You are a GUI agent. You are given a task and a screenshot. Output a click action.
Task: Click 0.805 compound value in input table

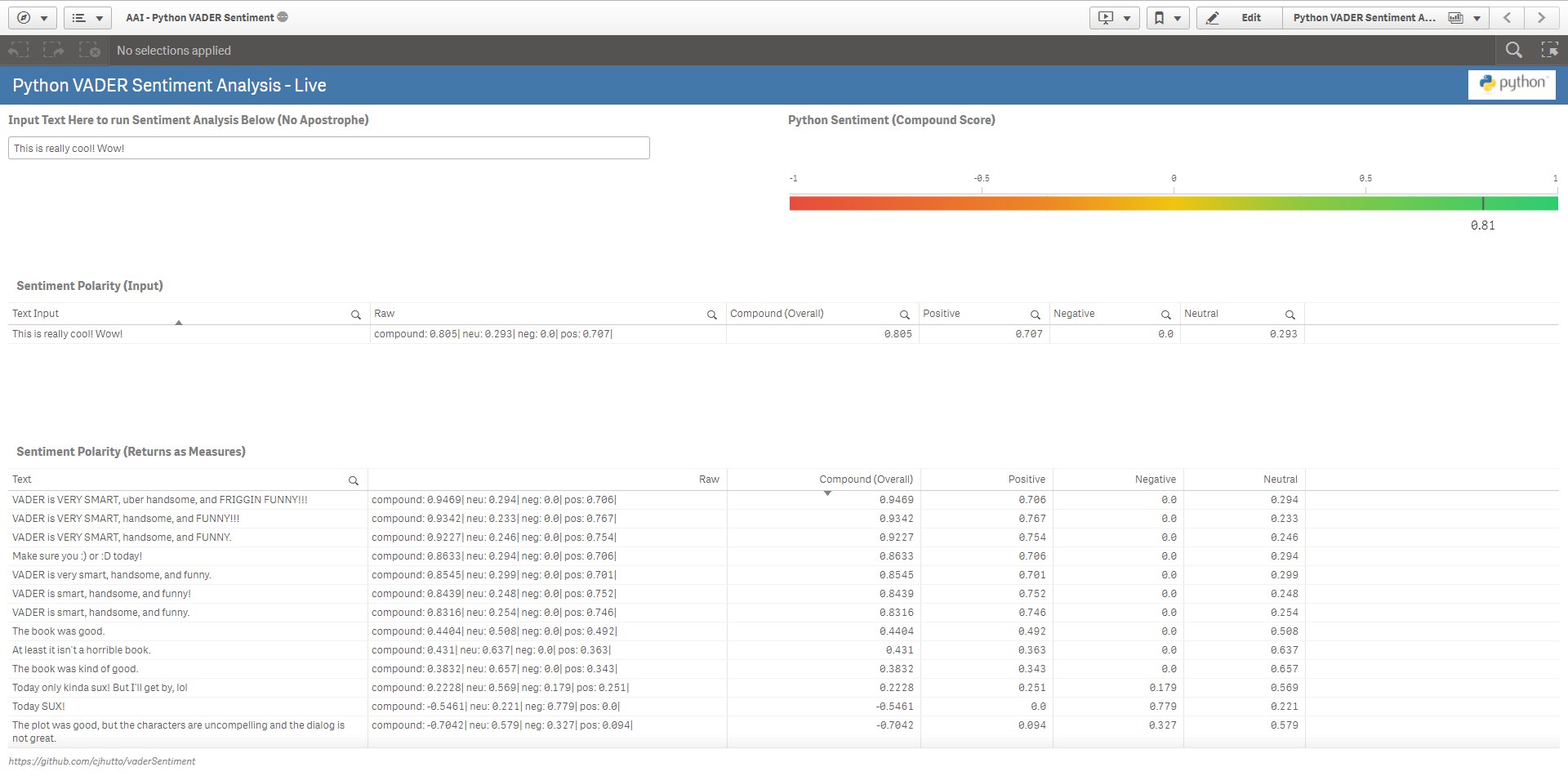click(898, 334)
